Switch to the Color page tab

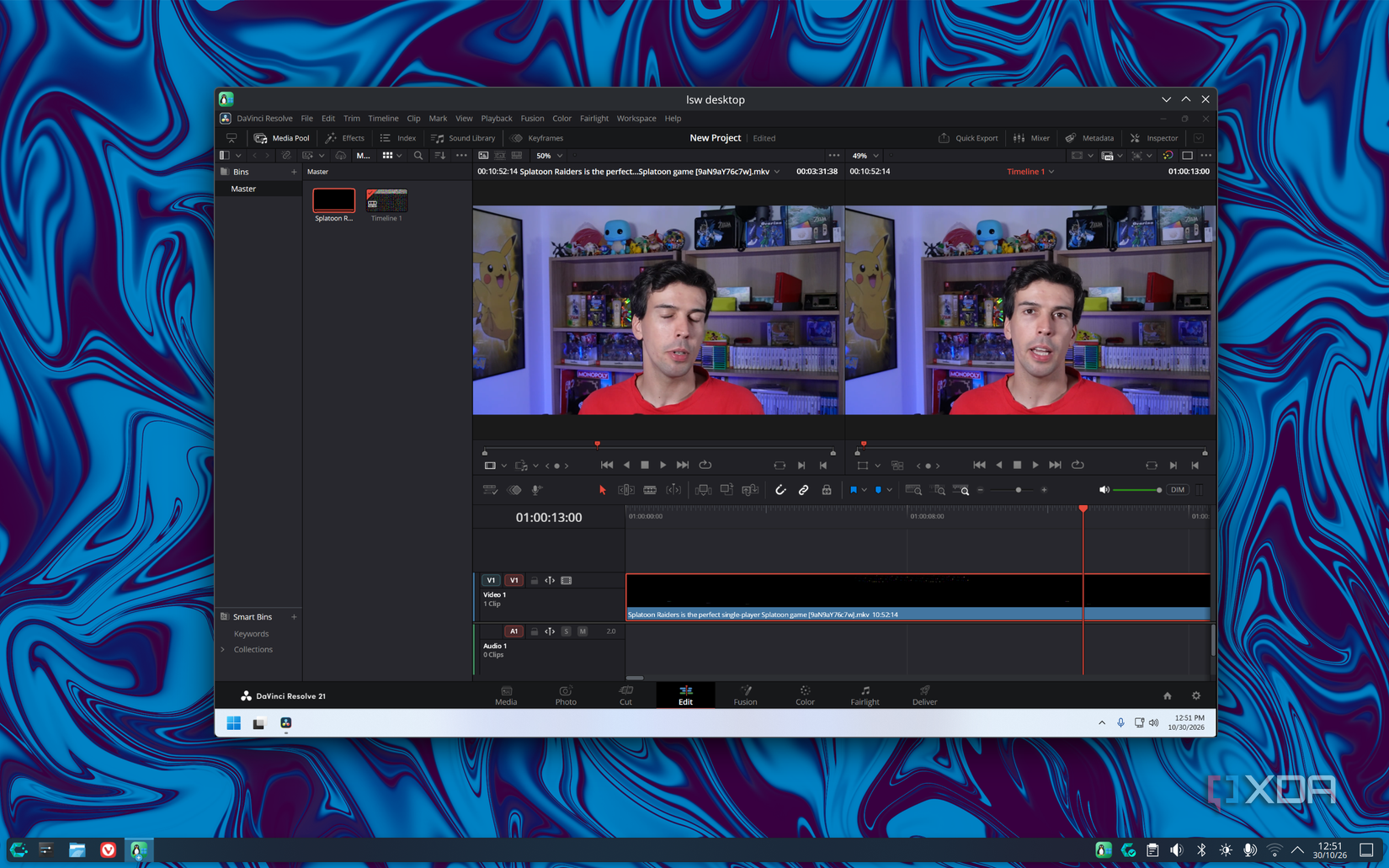(805, 695)
